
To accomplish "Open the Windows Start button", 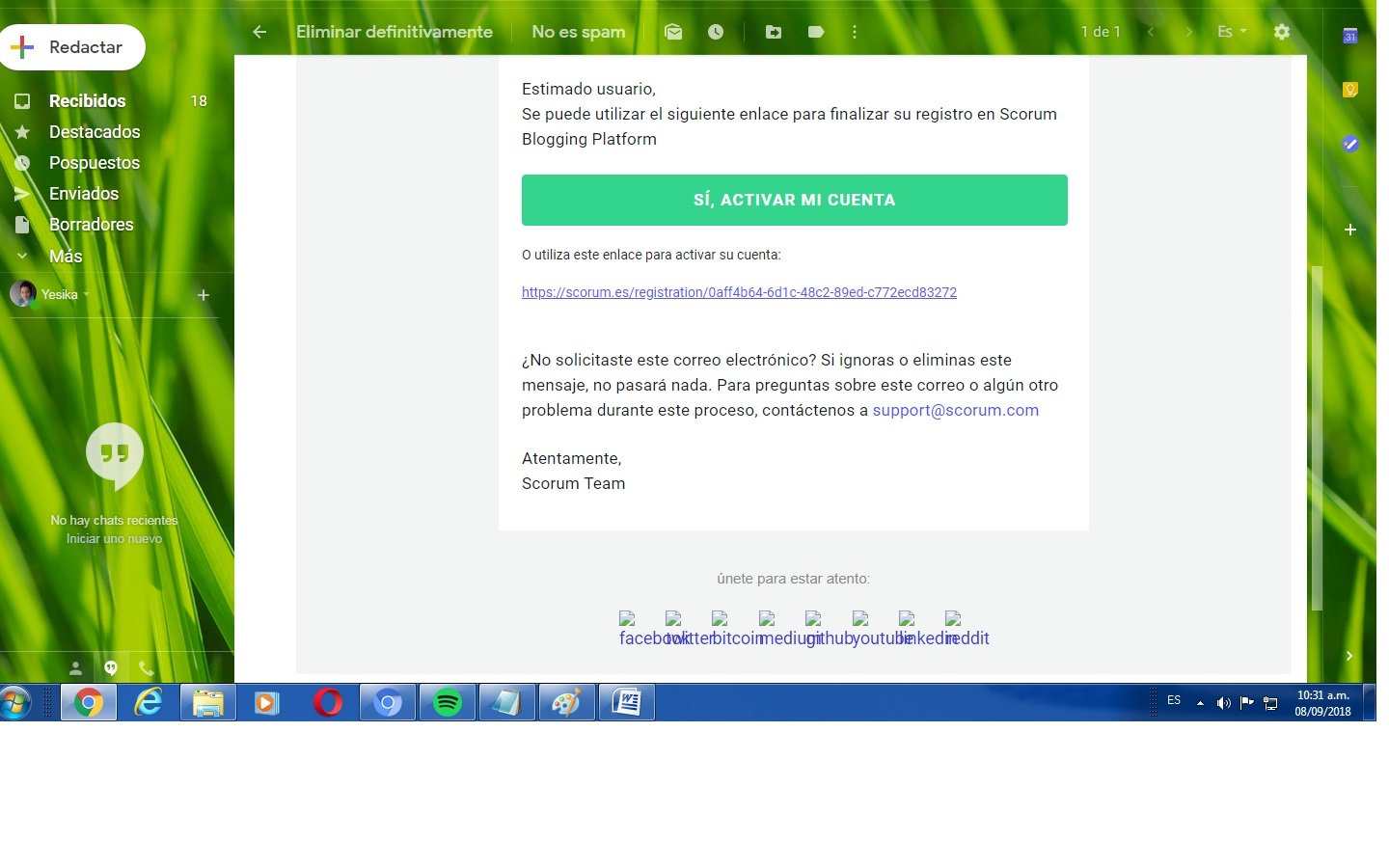I will 14,703.
